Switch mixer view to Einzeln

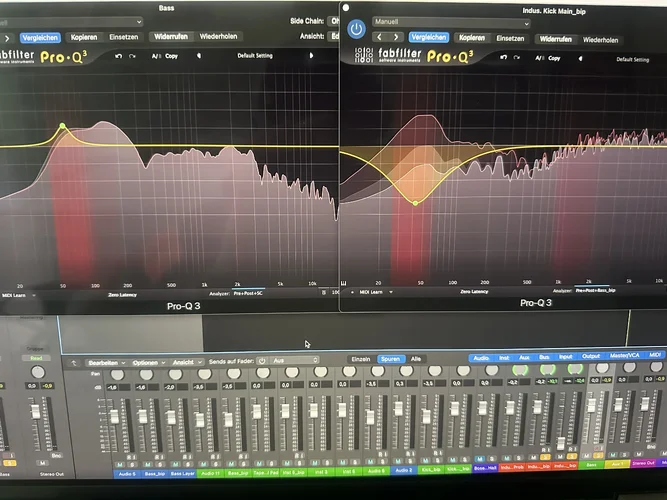[x=361, y=358]
